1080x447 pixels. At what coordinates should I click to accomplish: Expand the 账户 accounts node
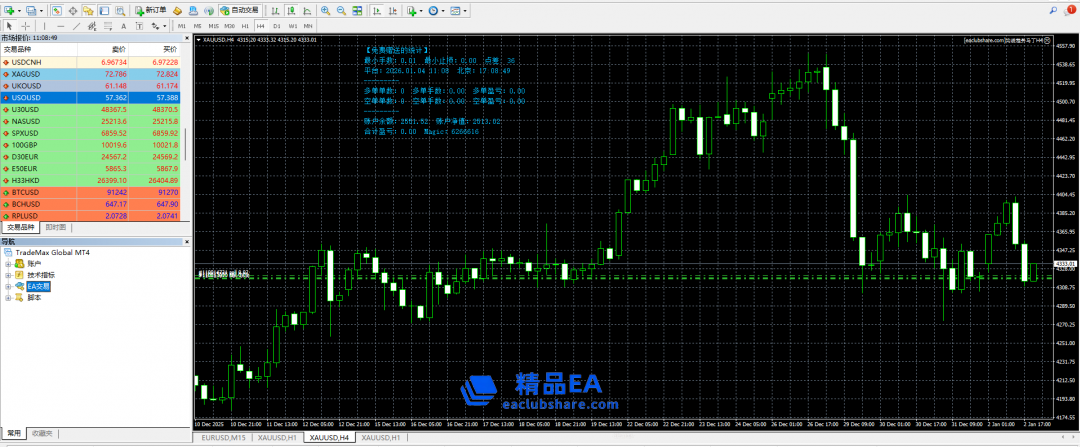8,264
